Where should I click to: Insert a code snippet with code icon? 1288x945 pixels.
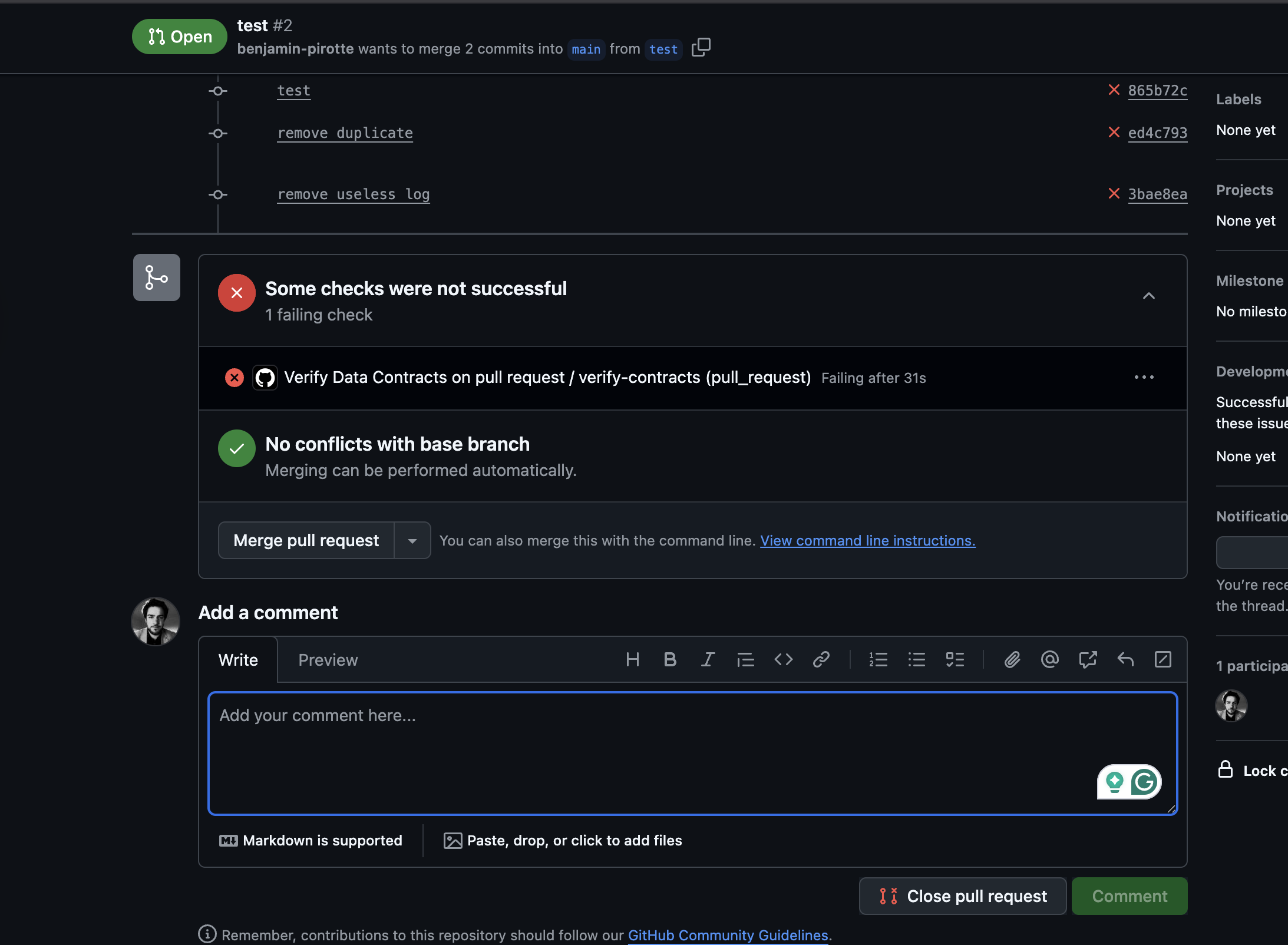click(x=783, y=659)
